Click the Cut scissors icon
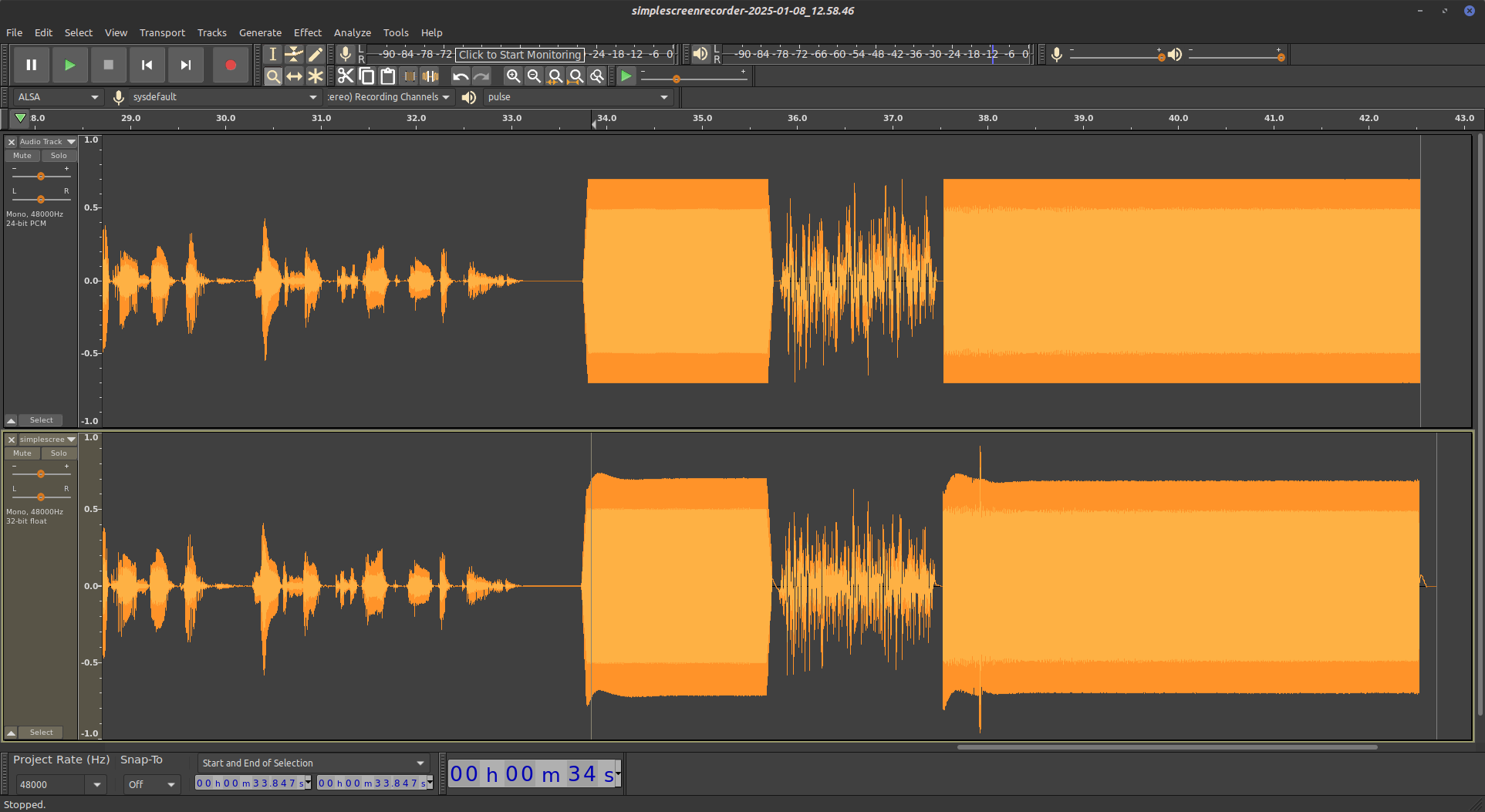1485x812 pixels. coord(346,76)
